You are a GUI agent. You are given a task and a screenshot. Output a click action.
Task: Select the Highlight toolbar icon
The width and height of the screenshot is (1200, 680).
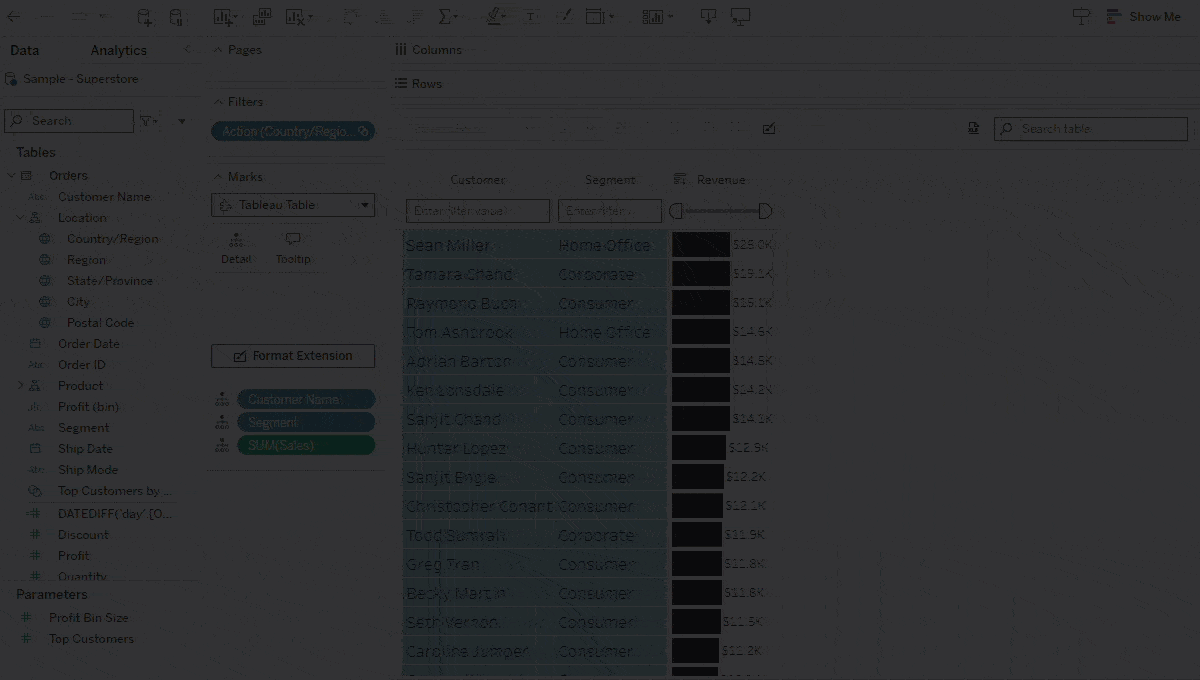(495, 16)
